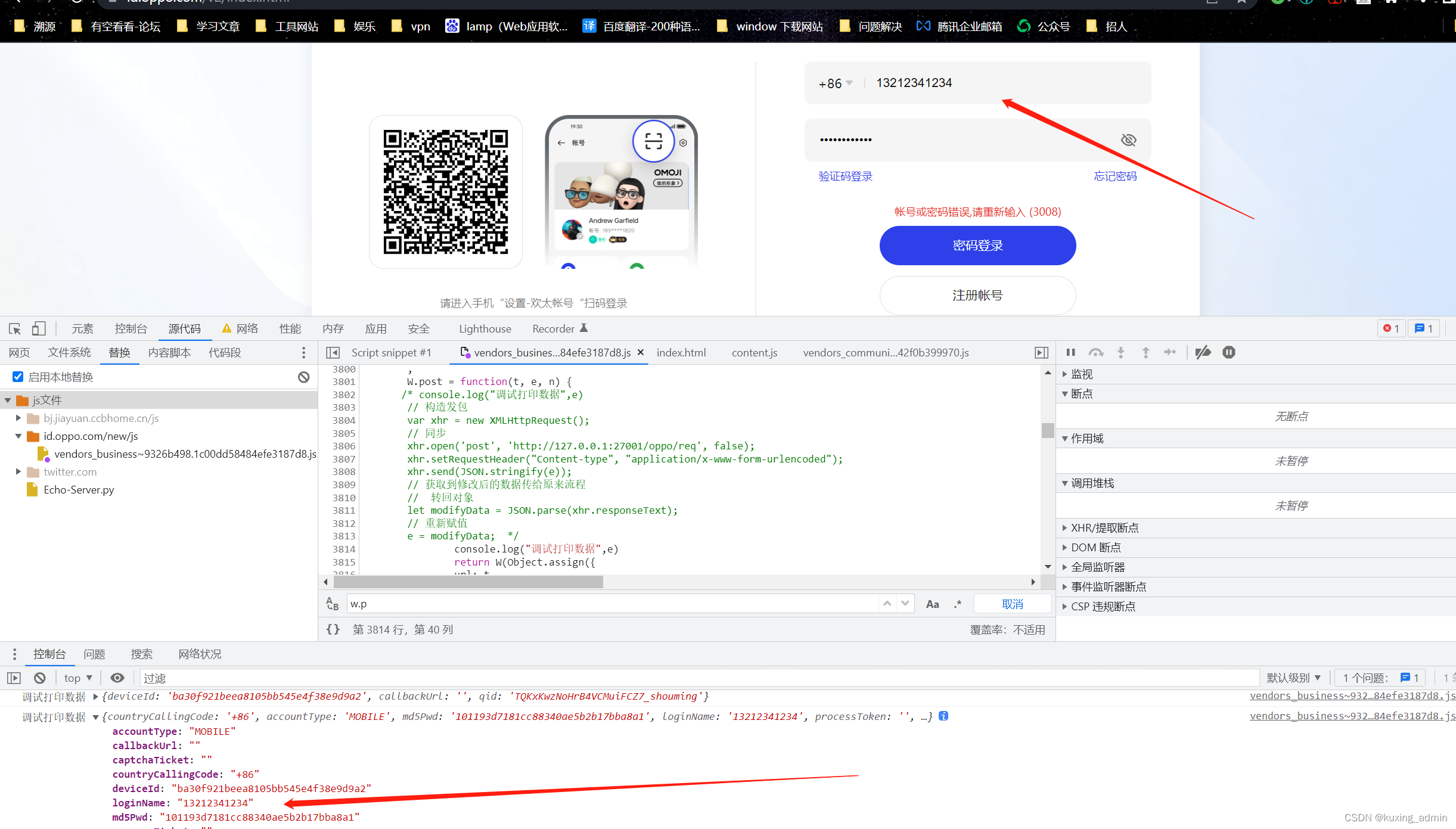Expand the Watch (监视) section
Image resolution: width=1456 pixels, height=829 pixels.
1065,374
